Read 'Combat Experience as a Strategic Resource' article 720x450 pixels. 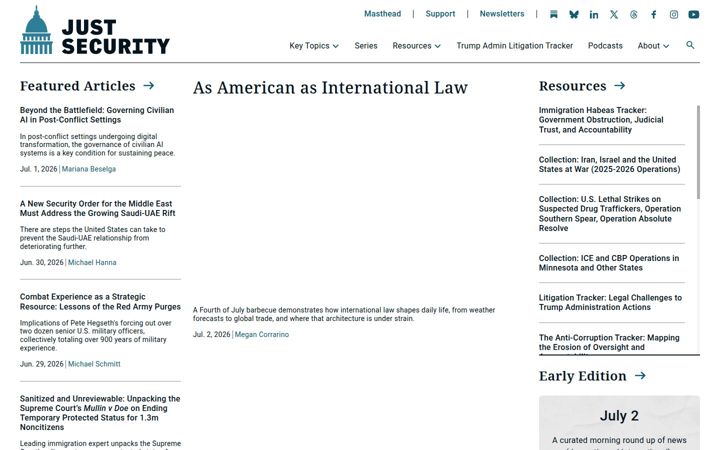(100, 302)
